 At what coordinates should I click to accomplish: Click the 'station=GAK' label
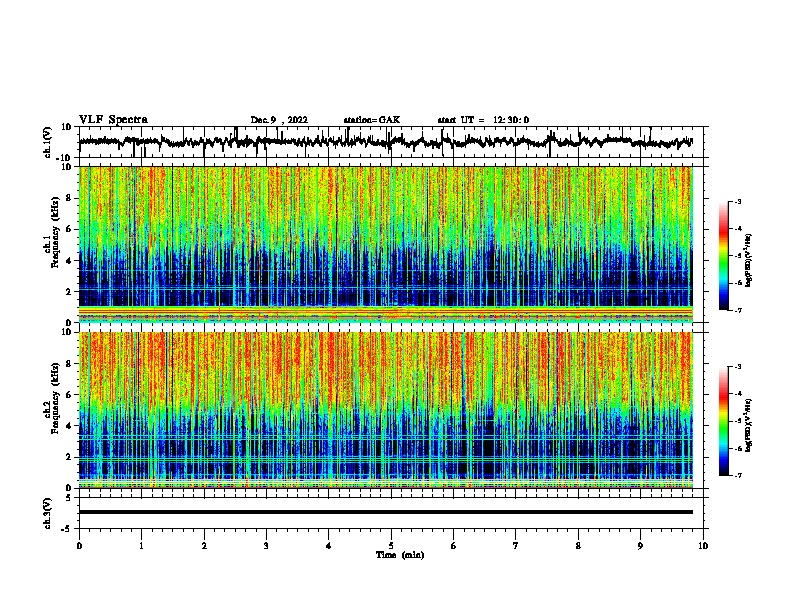pyautogui.click(x=372, y=120)
